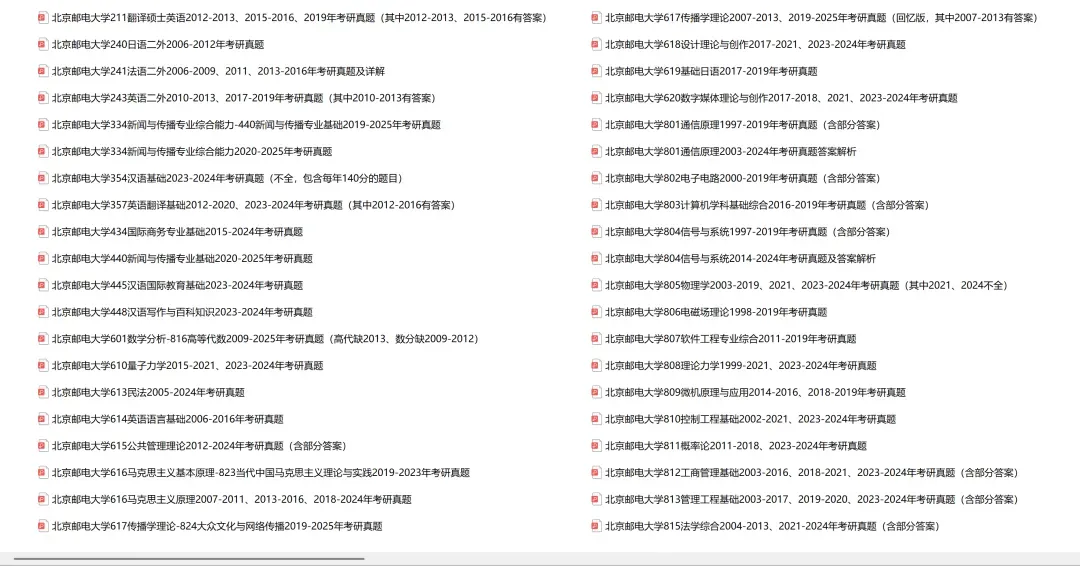
Task: Click PDF icon beside 440新闻与传播专业基础2020-2025 file
Action: point(43,259)
